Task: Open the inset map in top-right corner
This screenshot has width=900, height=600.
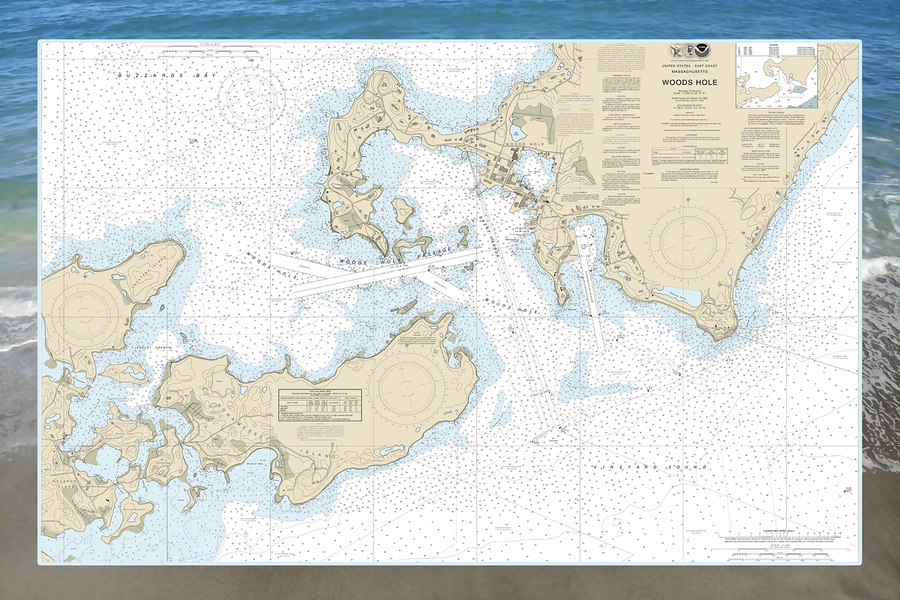Action: click(x=776, y=75)
